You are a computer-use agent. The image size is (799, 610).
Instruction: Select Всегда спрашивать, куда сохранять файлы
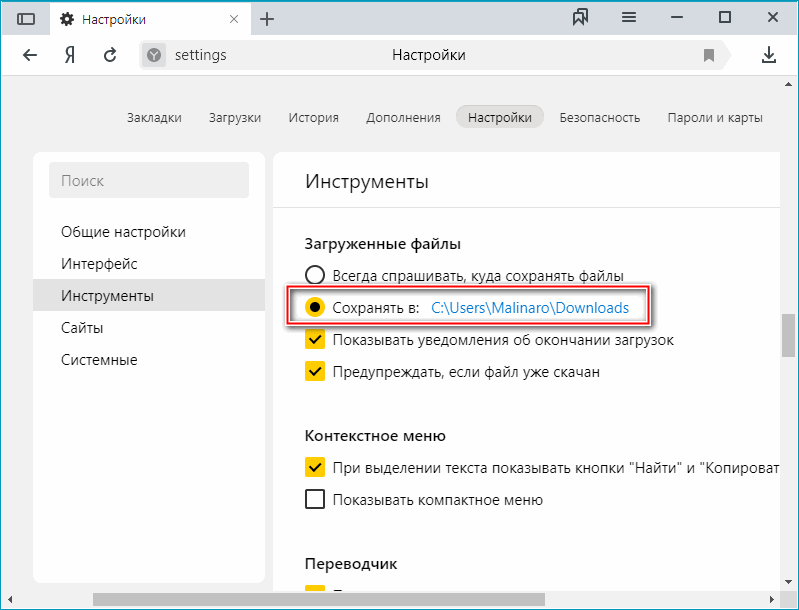tap(314, 275)
